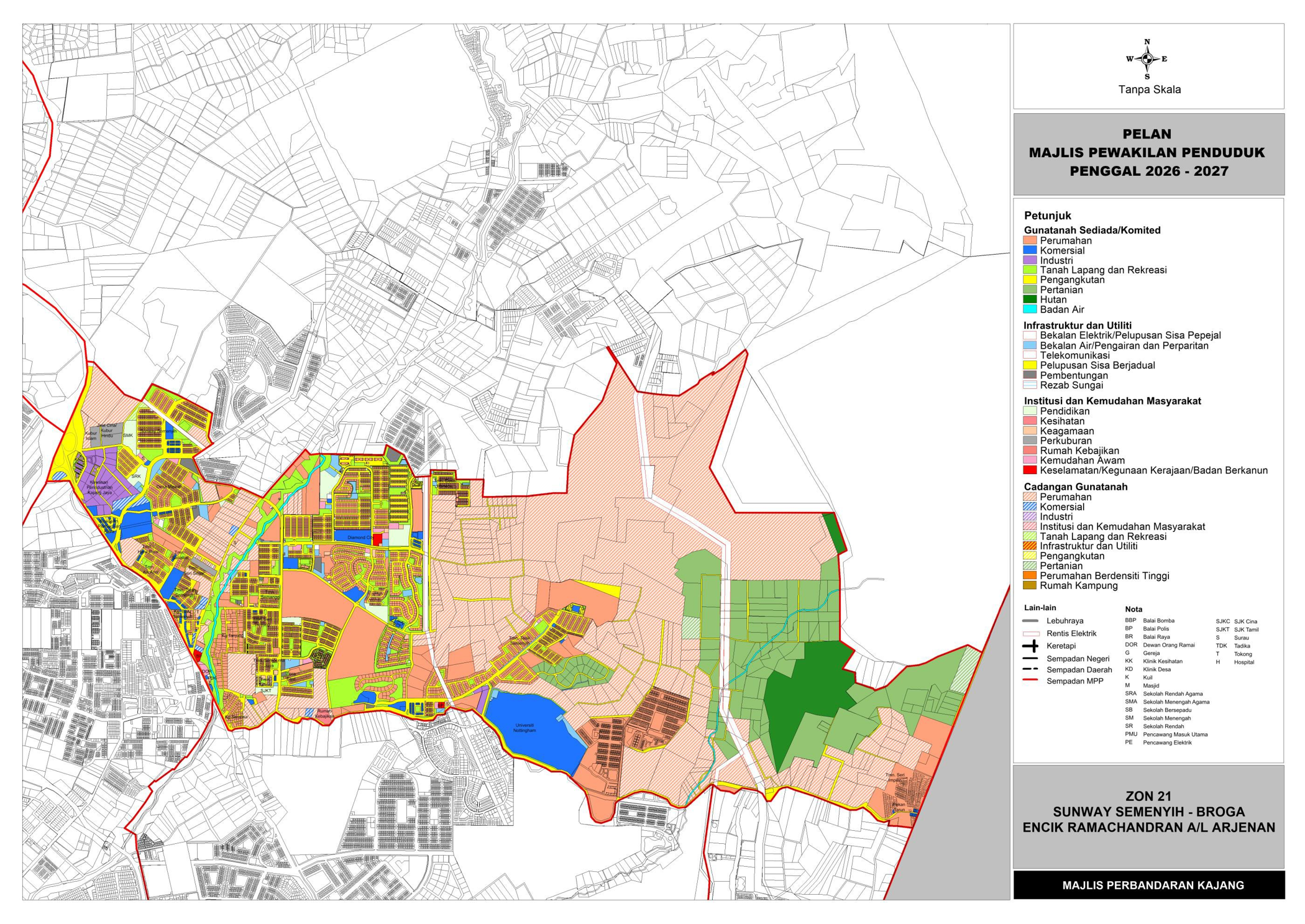Select the cyan Badan Air swatch
Screen dimensions: 1305x924
point(1030,309)
